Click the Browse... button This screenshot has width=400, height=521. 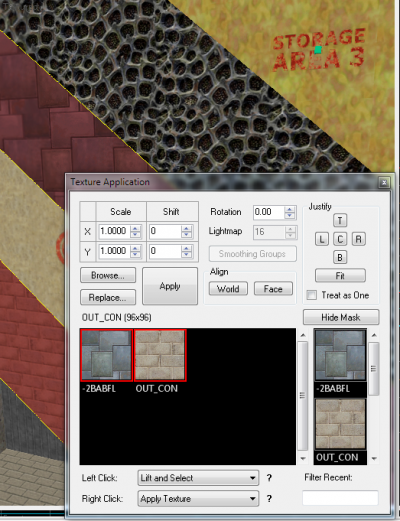click(108, 275)
